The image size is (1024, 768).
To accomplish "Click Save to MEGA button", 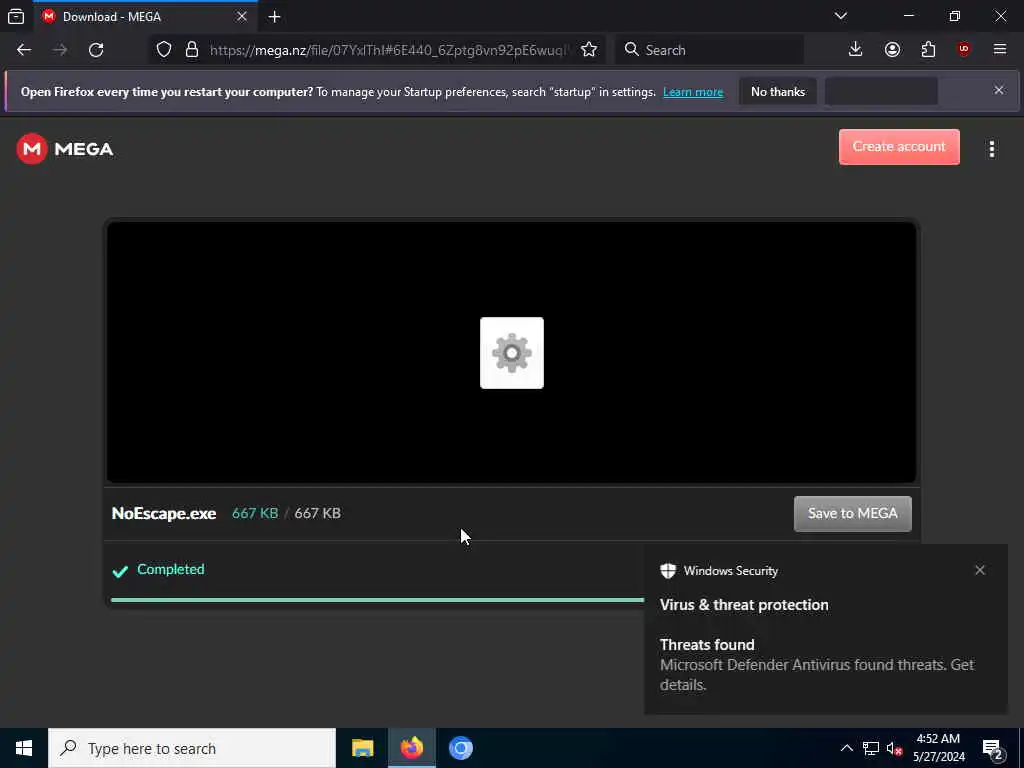I will tap(852, 513).
